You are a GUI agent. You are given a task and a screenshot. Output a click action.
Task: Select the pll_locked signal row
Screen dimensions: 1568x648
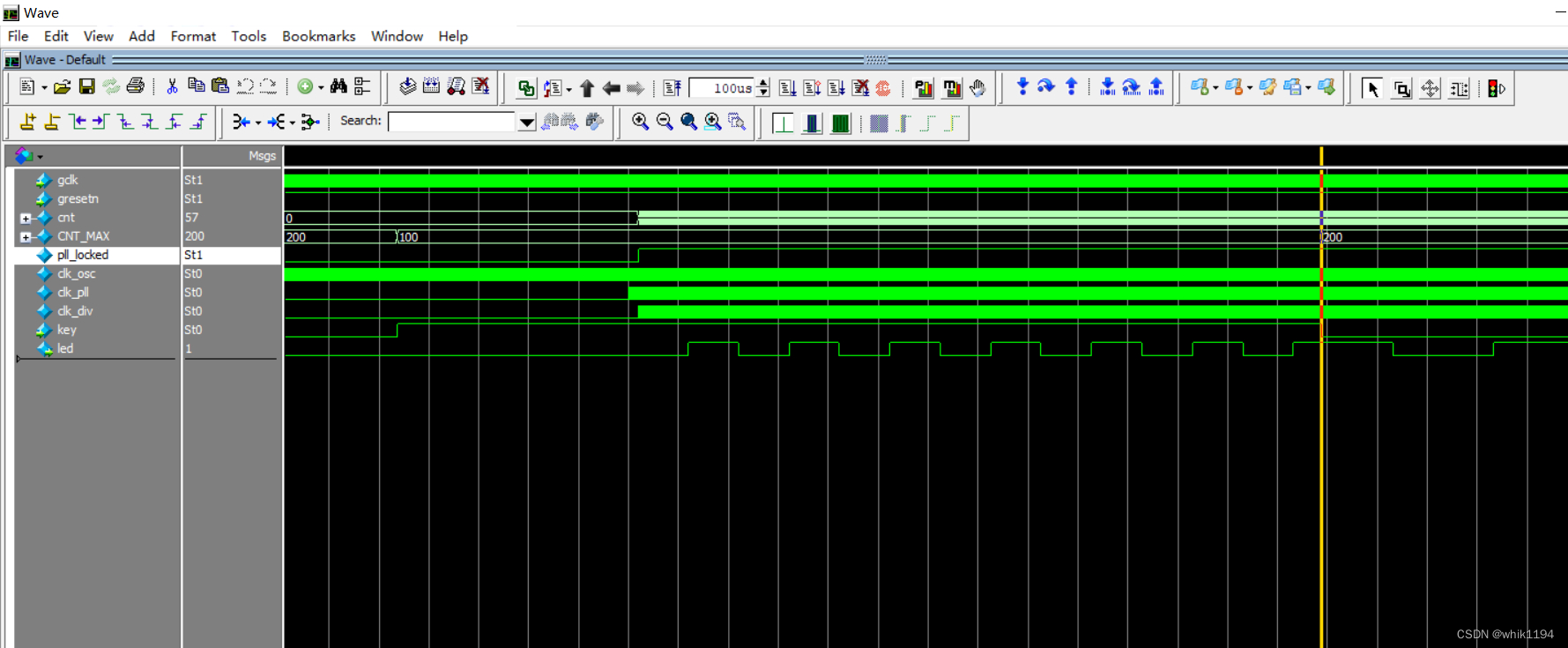148,255
